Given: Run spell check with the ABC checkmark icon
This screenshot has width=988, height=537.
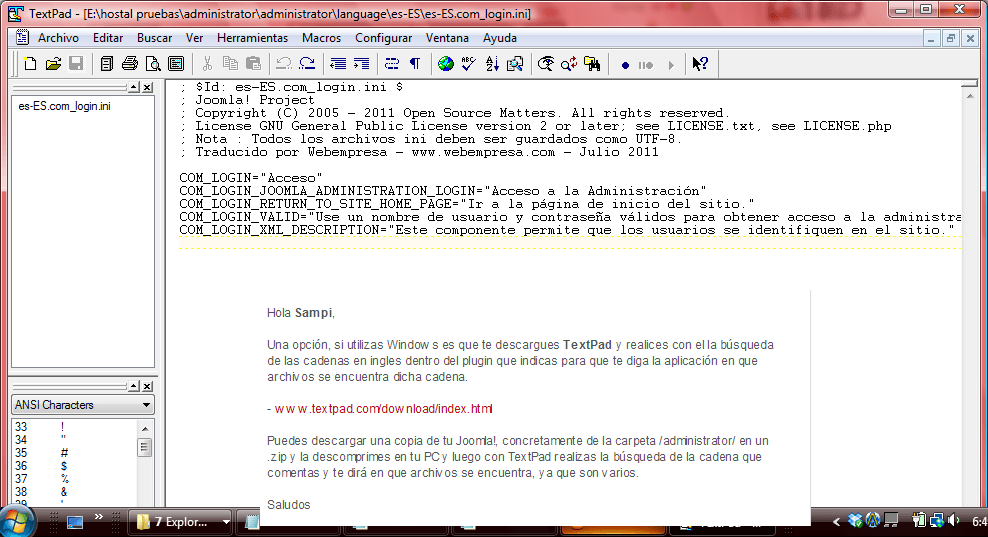Looking at the screenshot, I should (469, 64).
